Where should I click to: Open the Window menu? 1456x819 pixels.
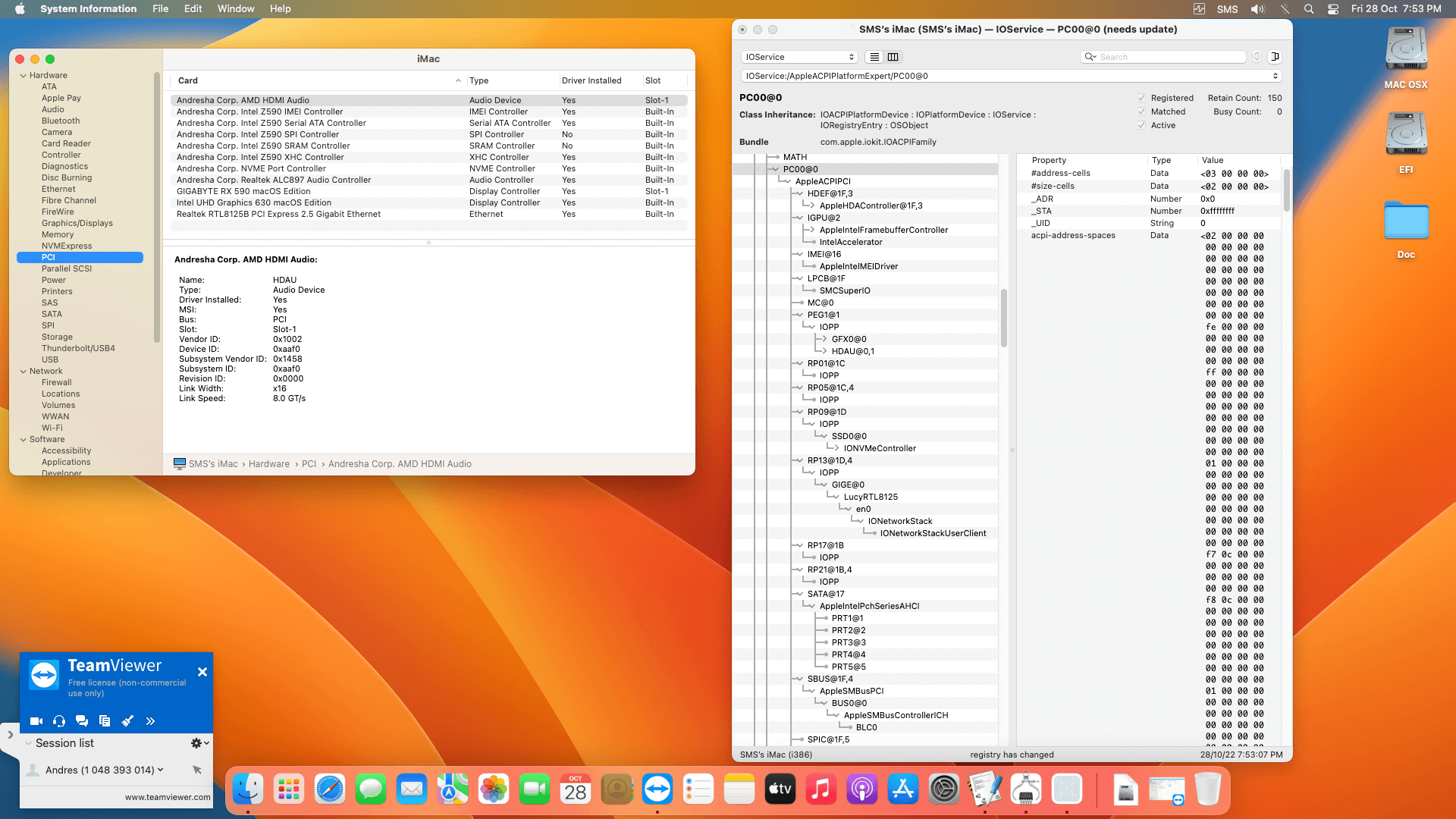(x=236, y=8)
